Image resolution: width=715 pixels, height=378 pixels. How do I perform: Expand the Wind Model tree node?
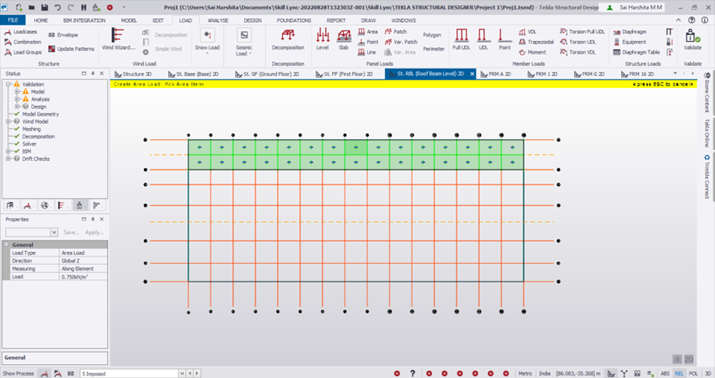[x=8, y=122]
